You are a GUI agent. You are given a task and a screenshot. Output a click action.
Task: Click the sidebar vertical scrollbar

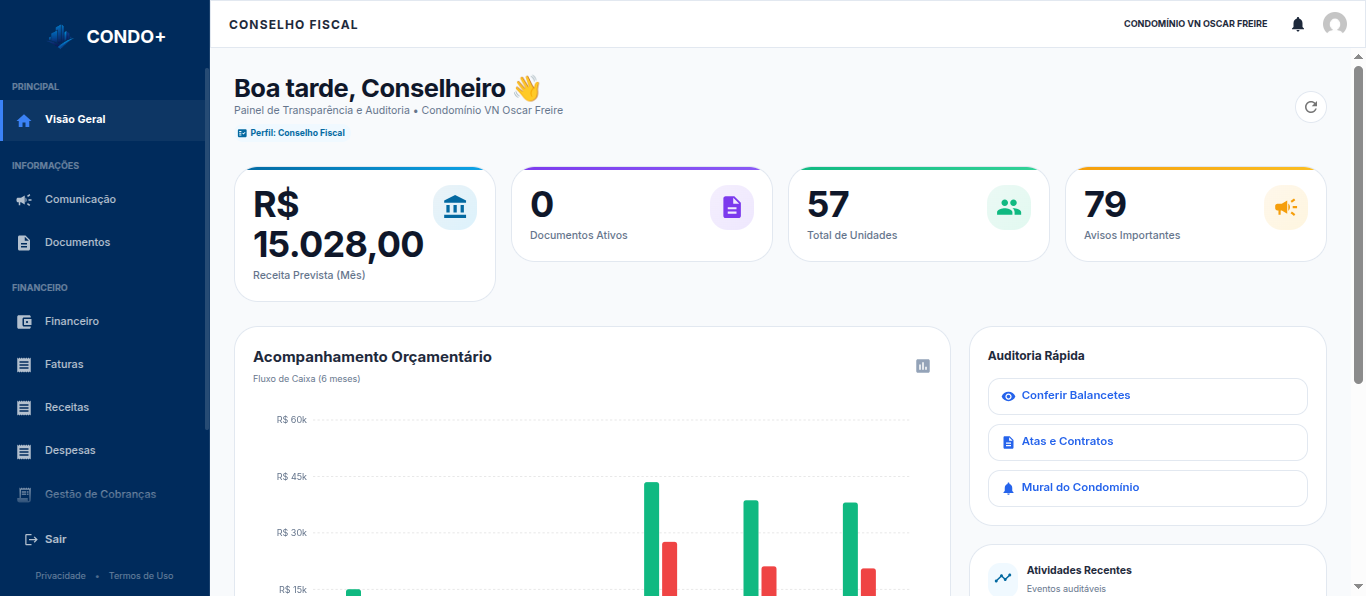tap(207, 250)
